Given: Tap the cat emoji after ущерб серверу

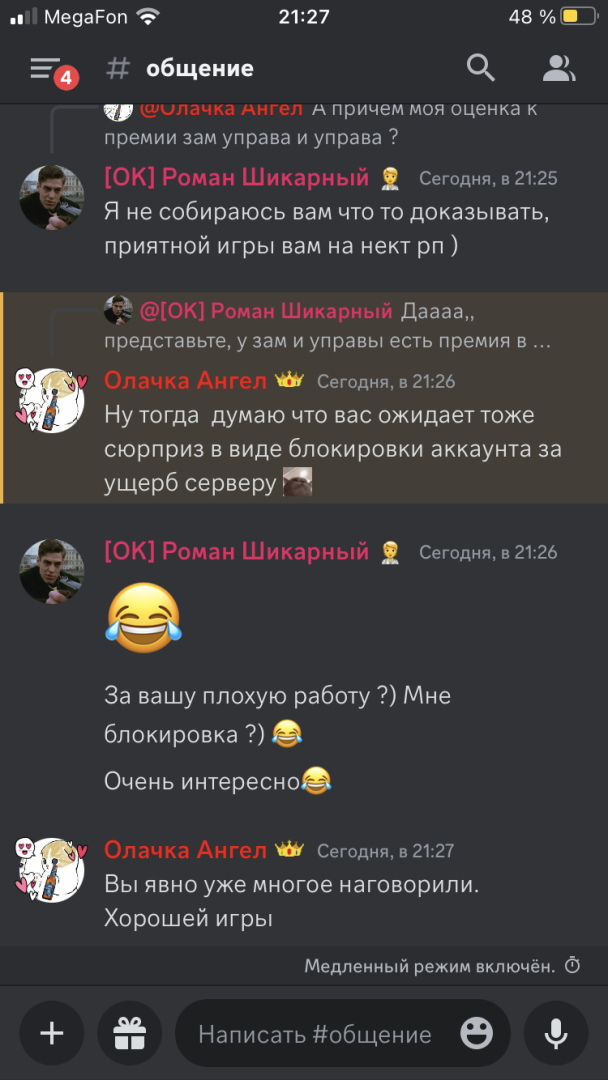Looking at the screenshot, I should [x=297, y=481].
